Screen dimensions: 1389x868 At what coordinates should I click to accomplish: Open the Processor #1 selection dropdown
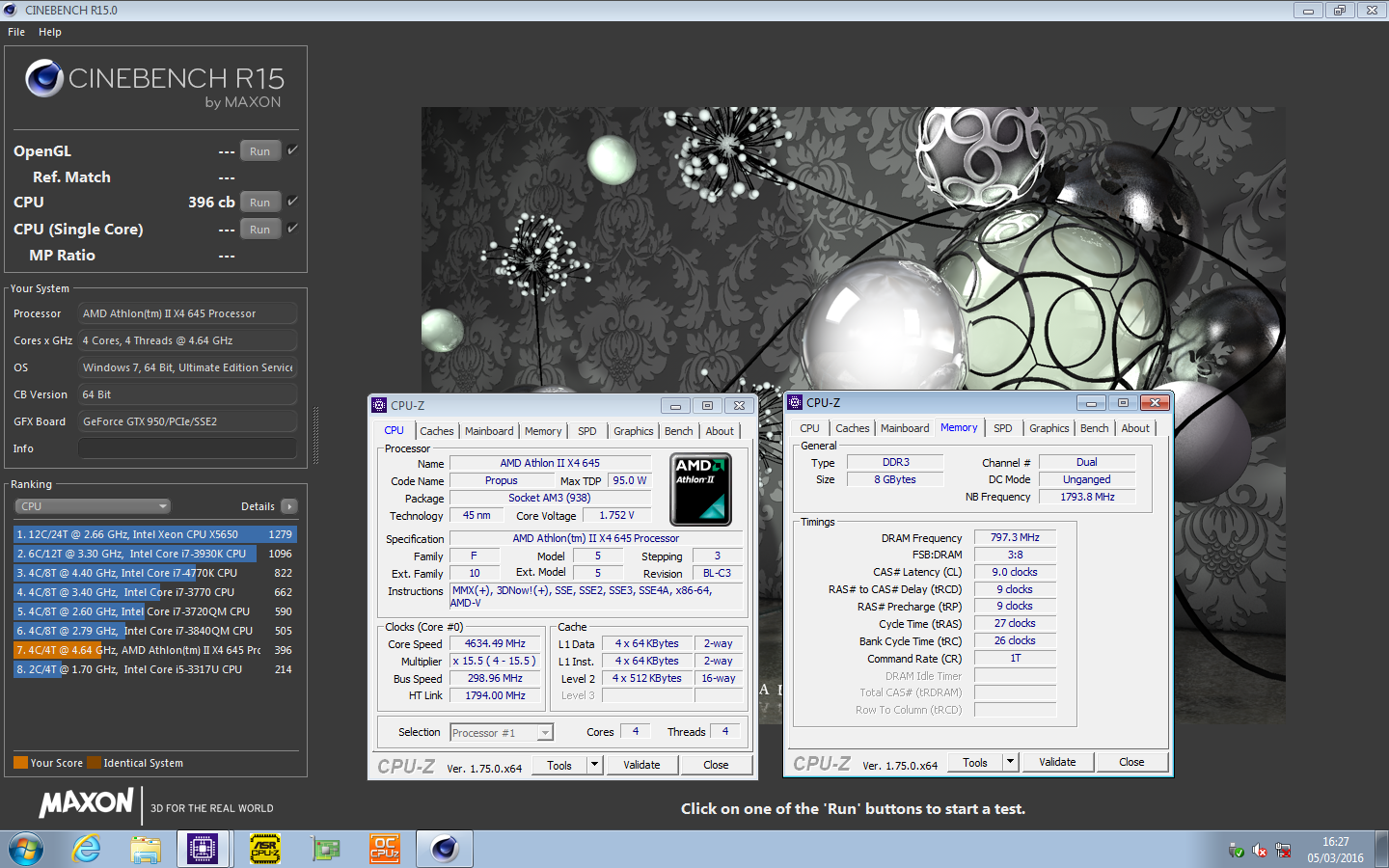pyautogui.click(x=502, y=733)
